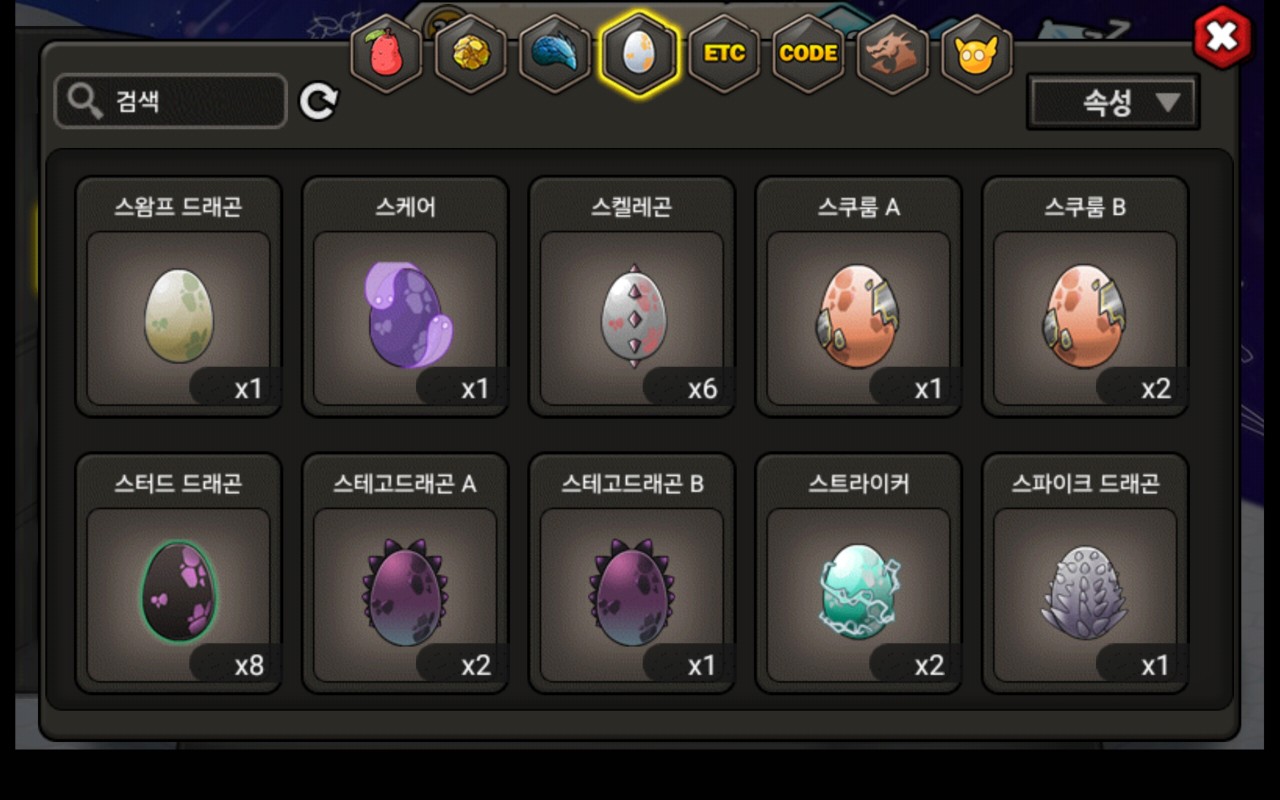Select the egg inventory tab
Viewport: 1280px width, 800px height.
pyautogui.click(x=639, y=54)
